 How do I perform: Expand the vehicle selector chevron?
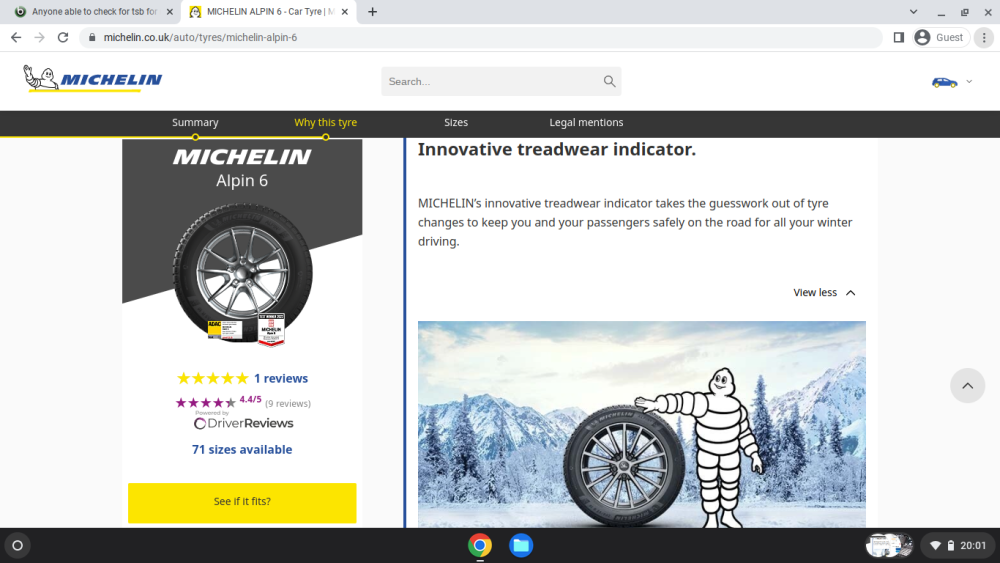[x=969, y=82]
